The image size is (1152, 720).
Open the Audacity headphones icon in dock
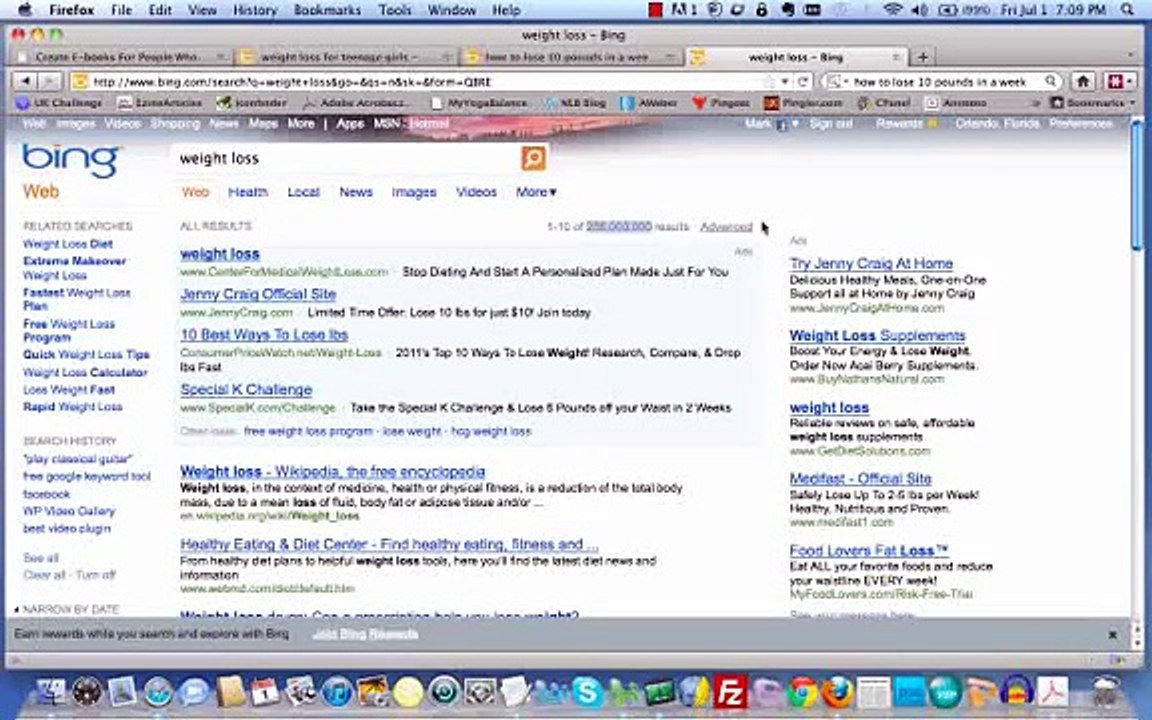click(x=1017, y=692)
